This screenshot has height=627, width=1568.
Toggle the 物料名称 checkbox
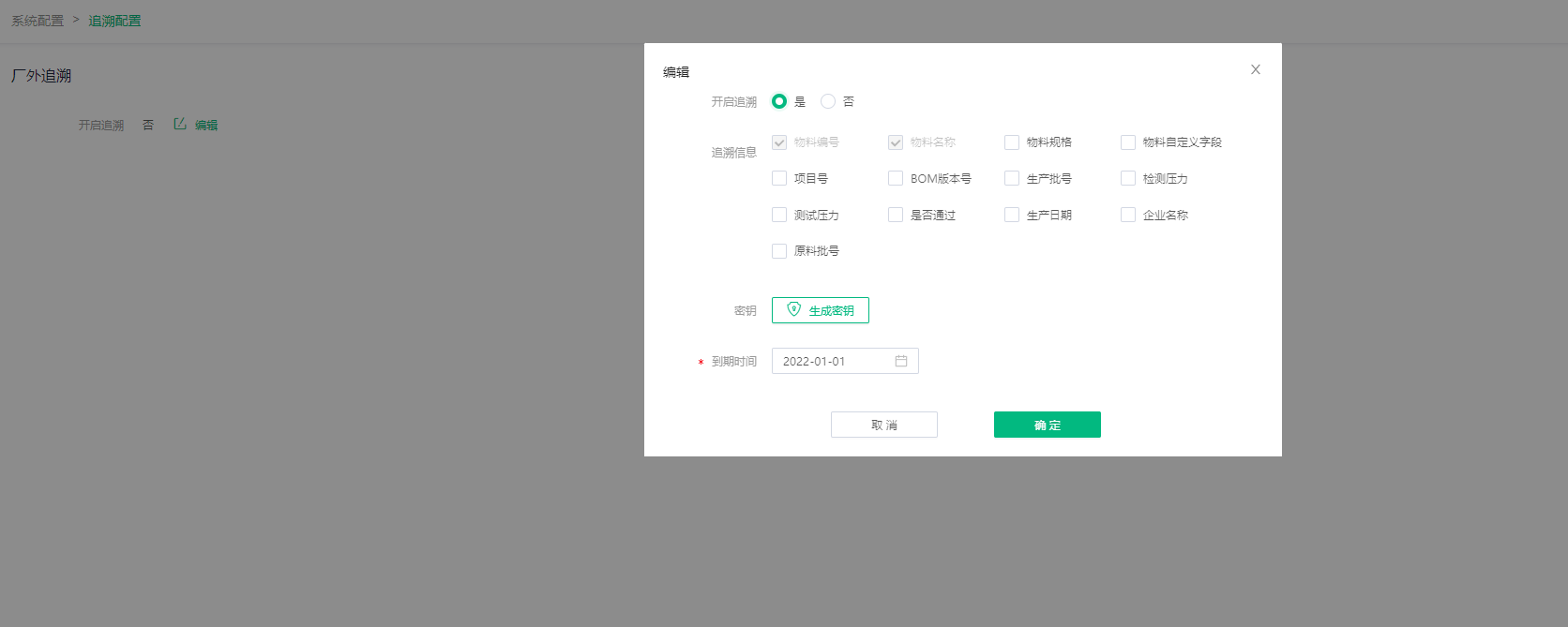[x=896, y=142]
